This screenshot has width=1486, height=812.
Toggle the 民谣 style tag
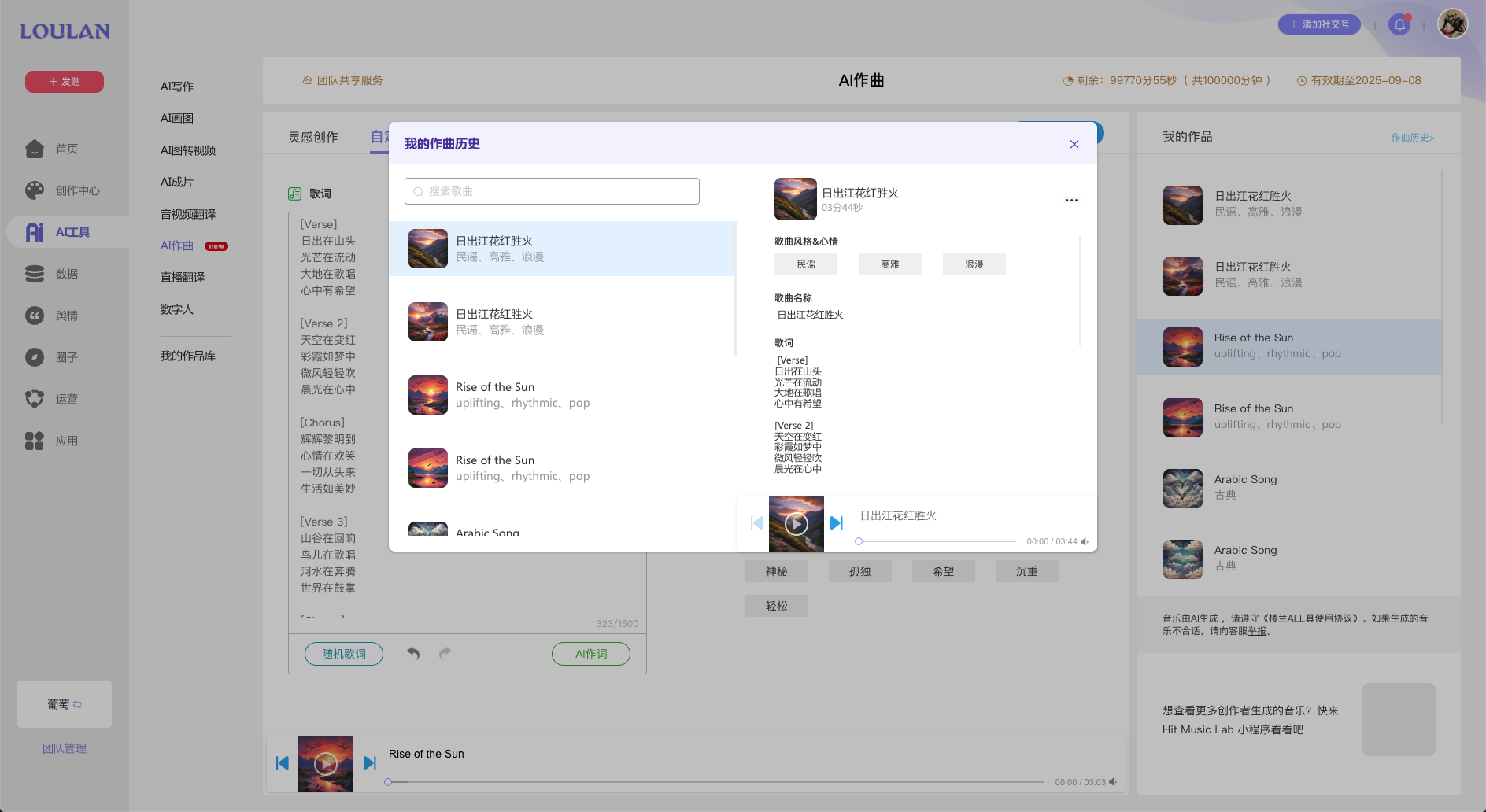[805, 264]
